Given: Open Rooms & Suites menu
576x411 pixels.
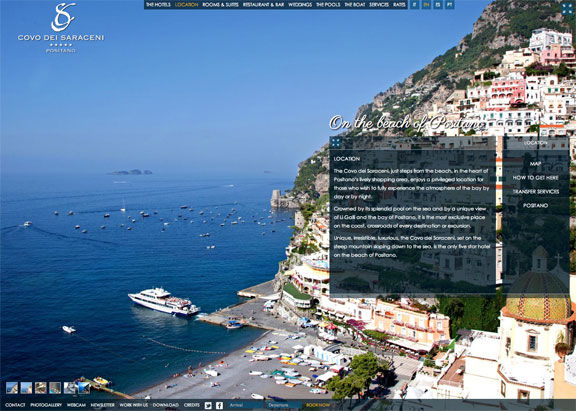Looking at the screenshot, I should tap(220, 5).
